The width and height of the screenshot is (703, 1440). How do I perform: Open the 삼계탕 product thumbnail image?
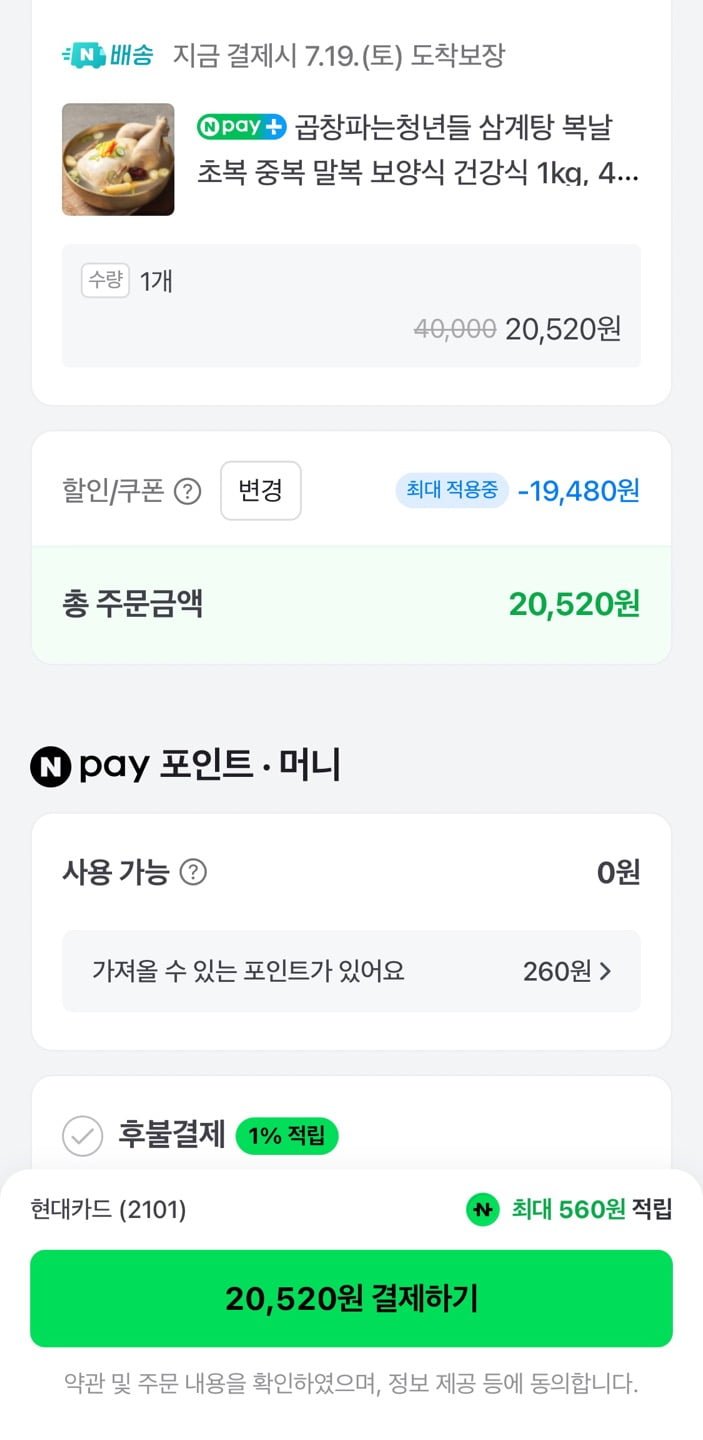pyautogui.click(x=118, y=159)
